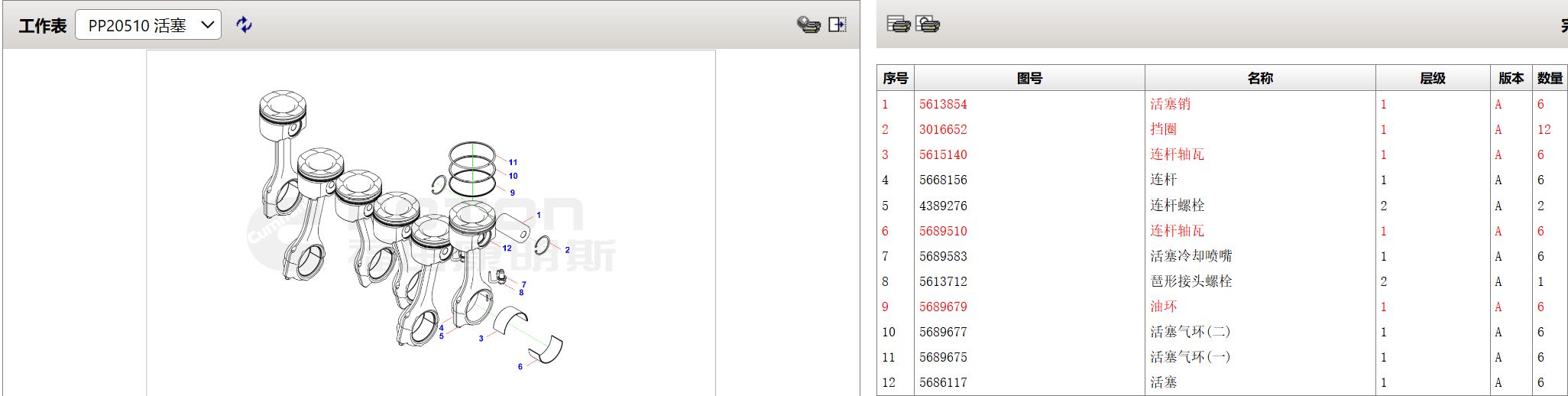The width and height of the screenshot is (1568, 396).
Task: Click the 序号 column header
Action: pyautogui.click(x=895, y=78)
